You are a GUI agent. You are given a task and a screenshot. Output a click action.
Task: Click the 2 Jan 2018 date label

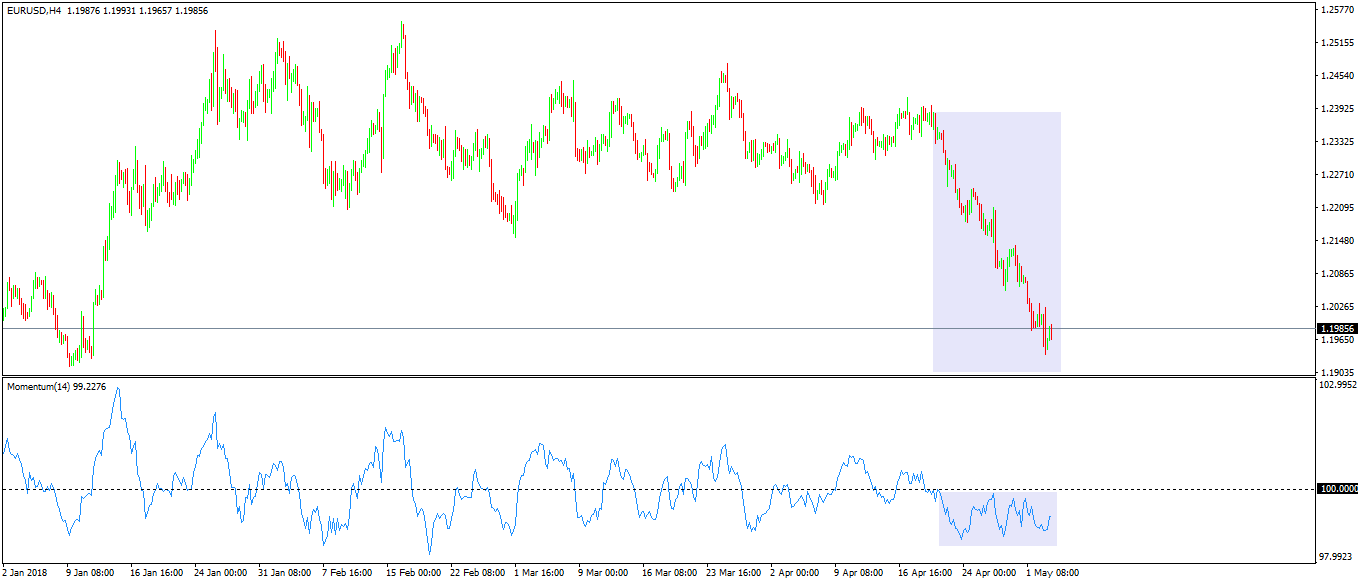(24, 574)
